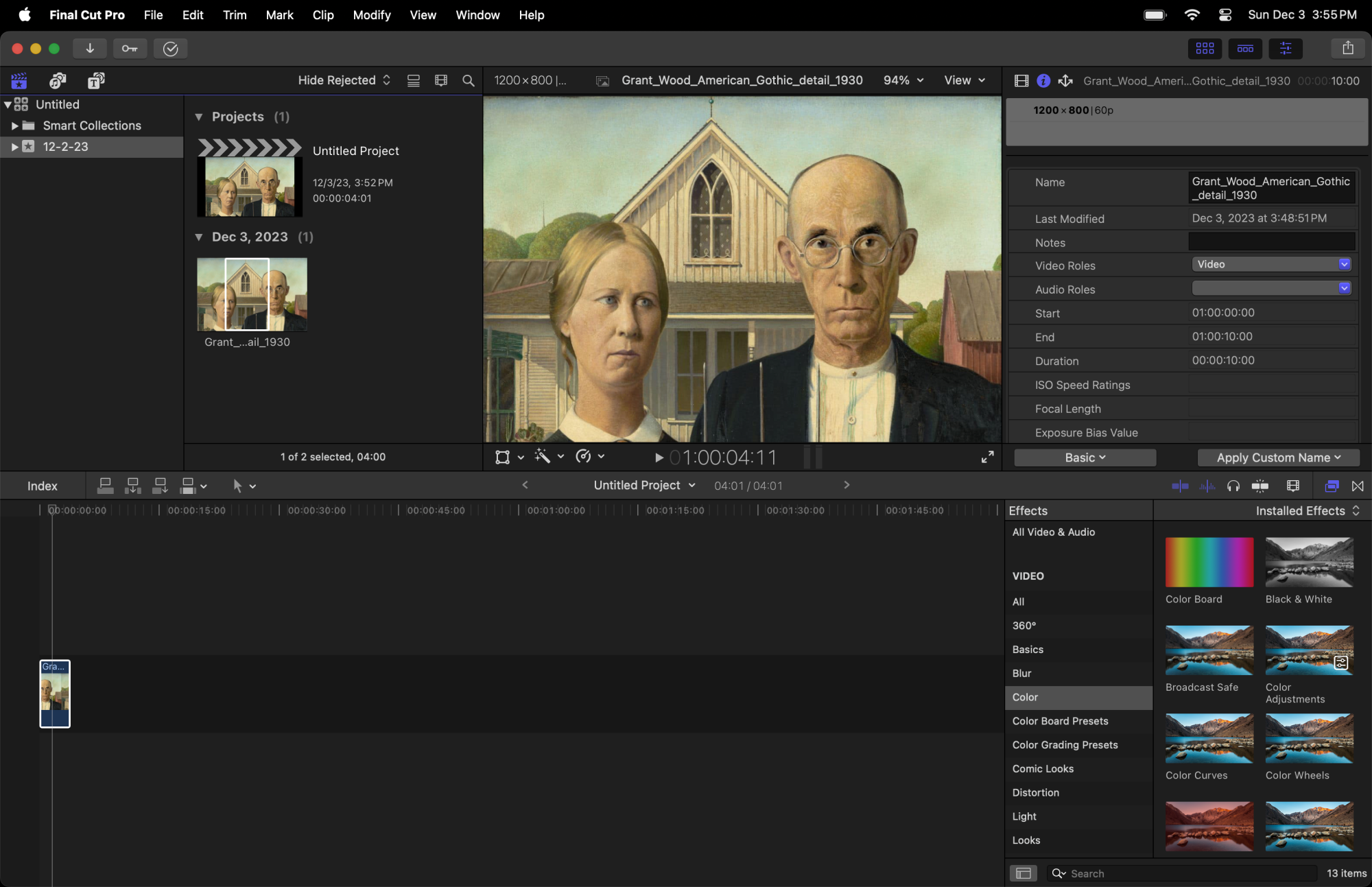Click the Wi-Fi status icon
This screenshot has height=887, width=1372.
pyautogui.click(x=1192, y=14)
